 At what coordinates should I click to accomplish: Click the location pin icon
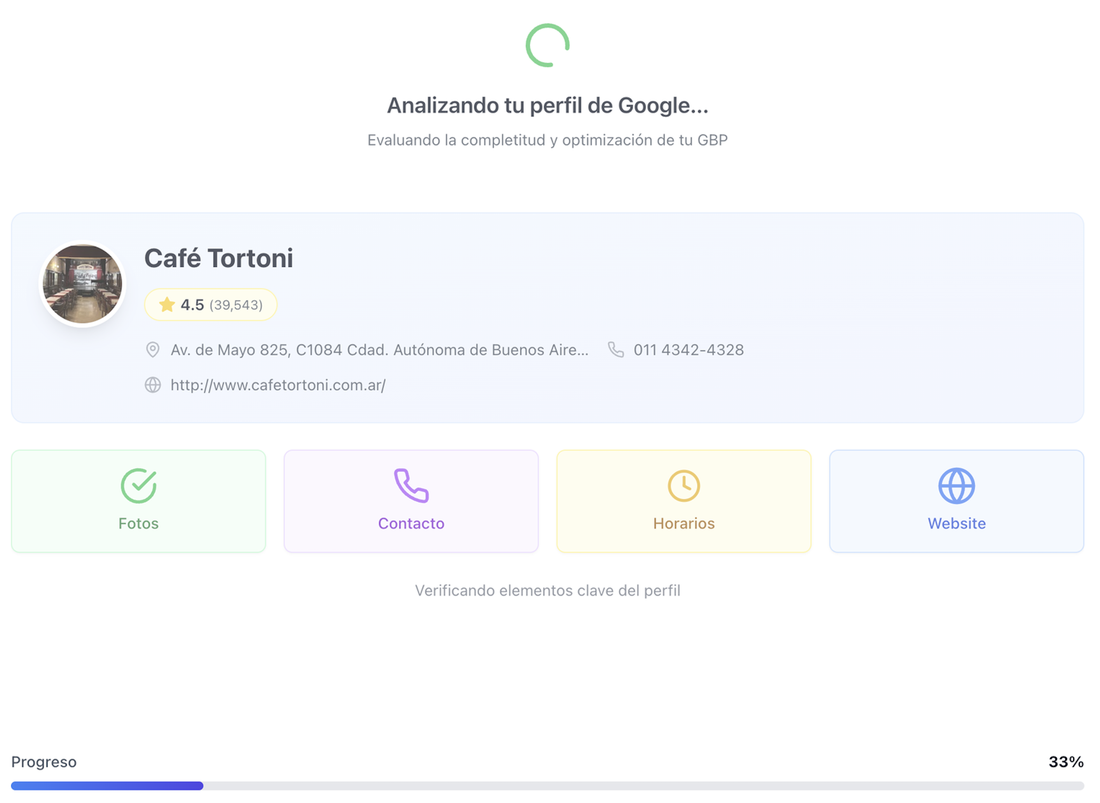pos(152,349)
